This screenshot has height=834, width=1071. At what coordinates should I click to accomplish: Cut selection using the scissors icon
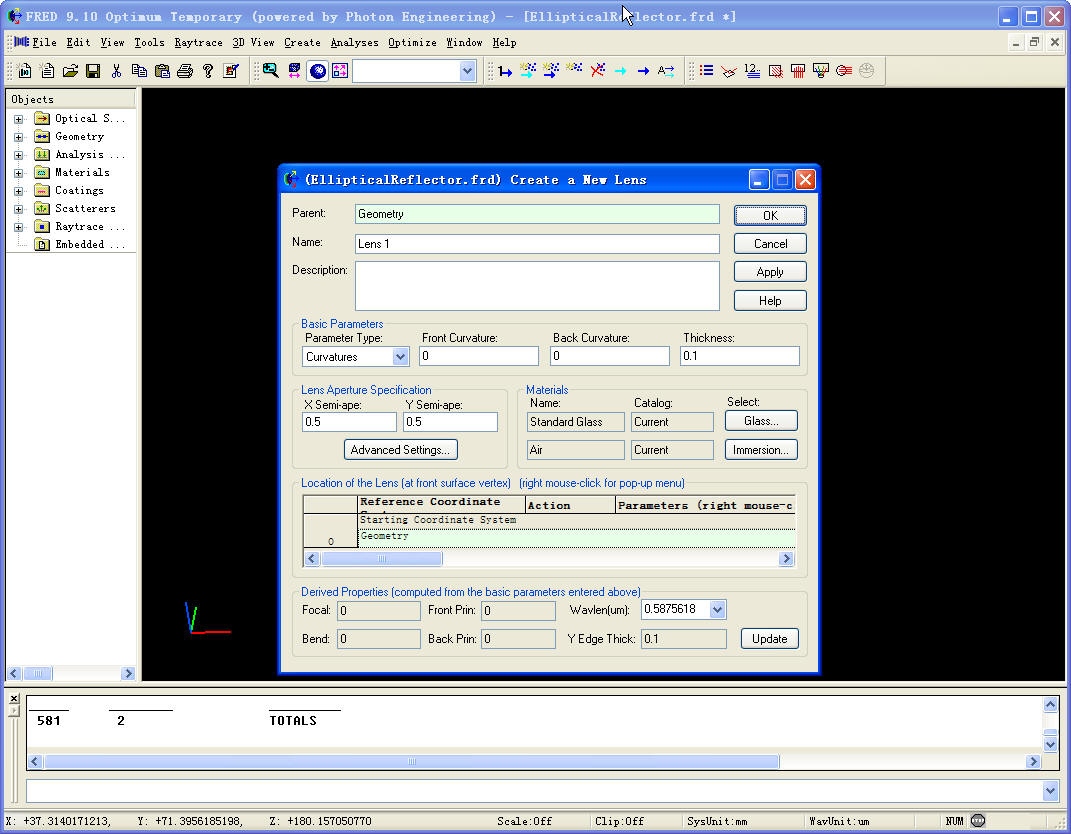116,70
